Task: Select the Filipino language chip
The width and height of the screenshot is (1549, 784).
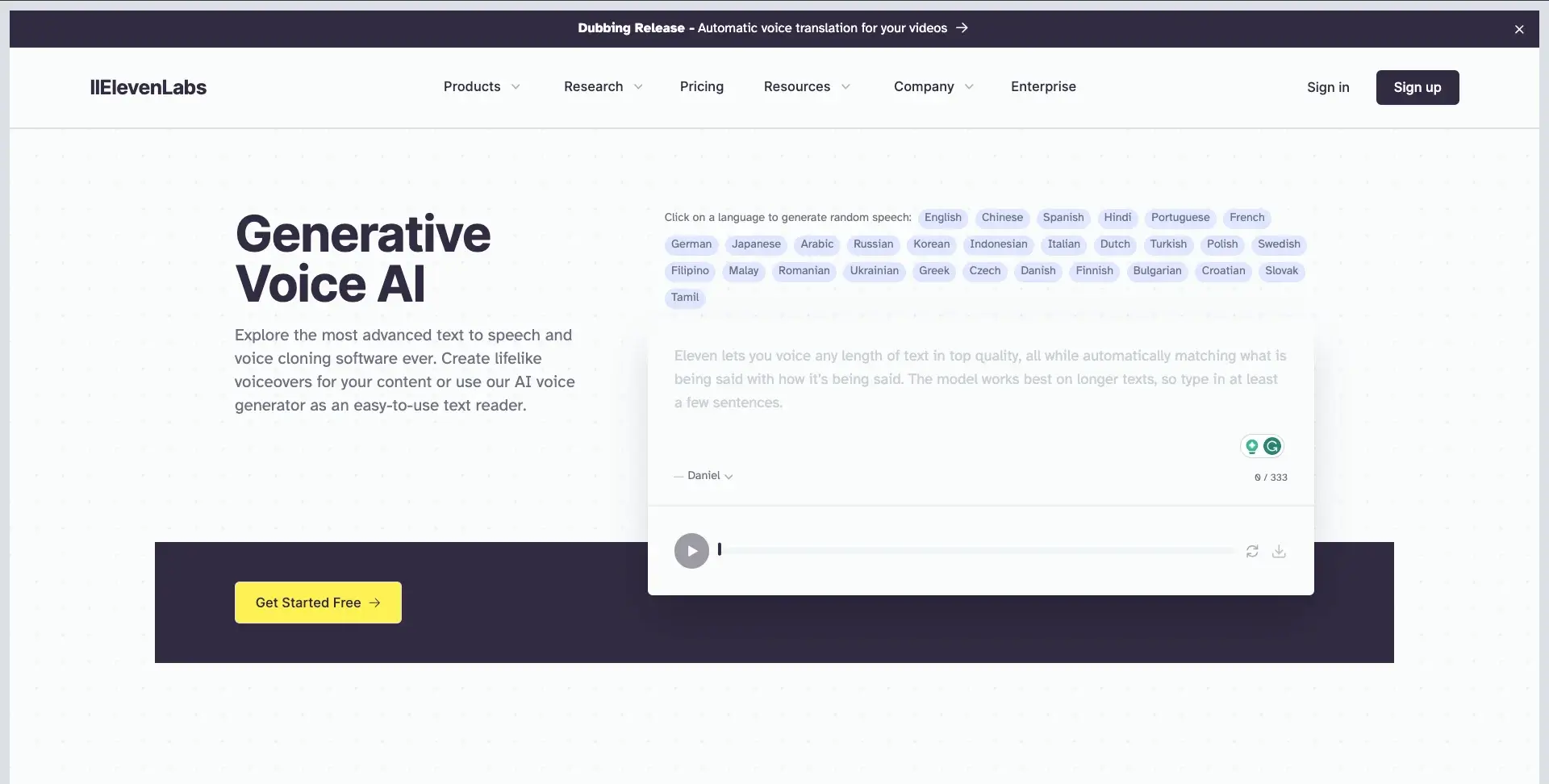Action: pos(690,271)
